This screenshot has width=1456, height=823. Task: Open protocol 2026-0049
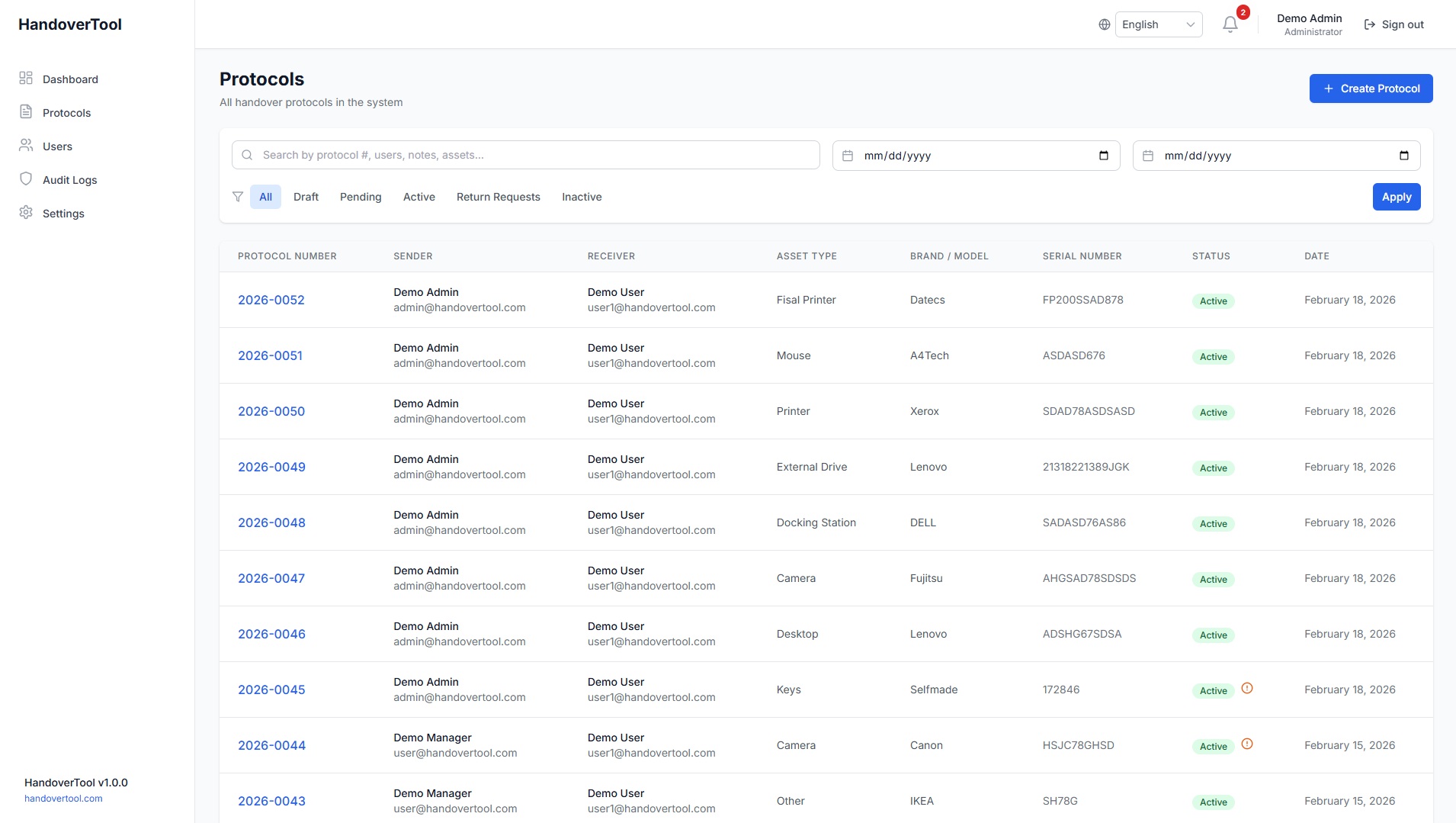tap(271, 467)
